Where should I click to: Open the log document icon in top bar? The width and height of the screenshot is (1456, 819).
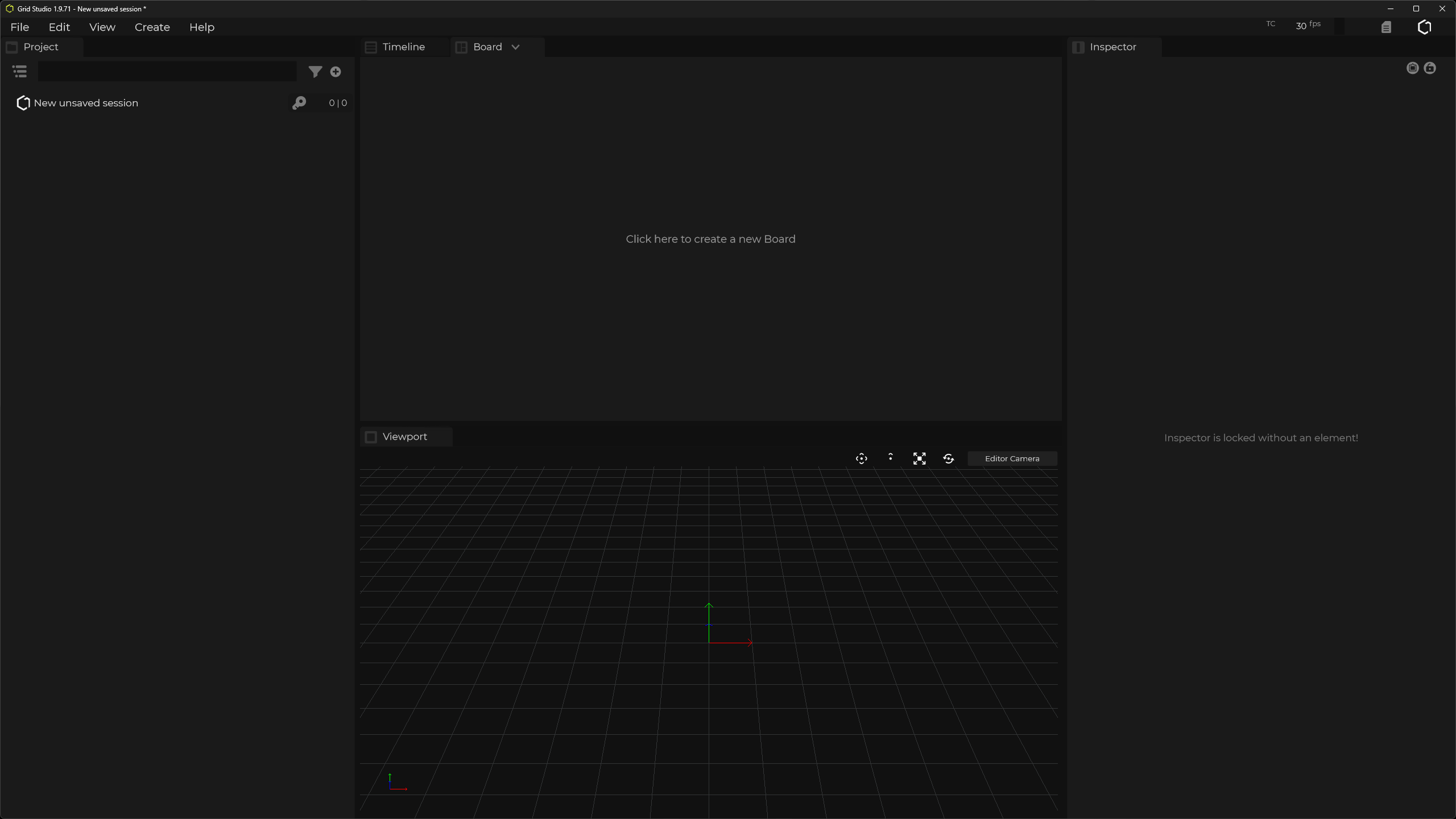click(x=1386, y=27)
